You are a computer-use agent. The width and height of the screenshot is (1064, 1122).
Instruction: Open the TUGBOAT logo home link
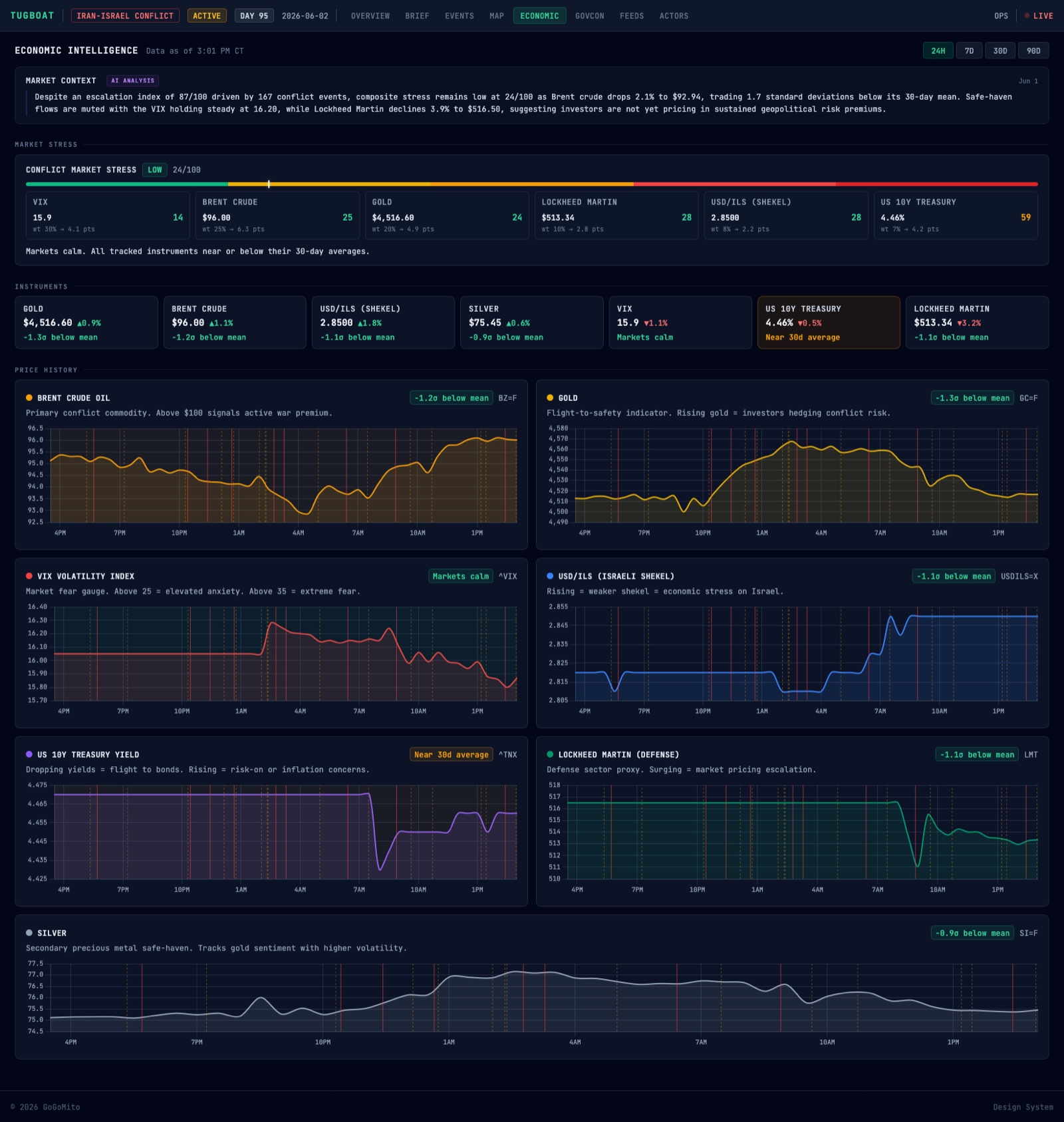(32, 15)
